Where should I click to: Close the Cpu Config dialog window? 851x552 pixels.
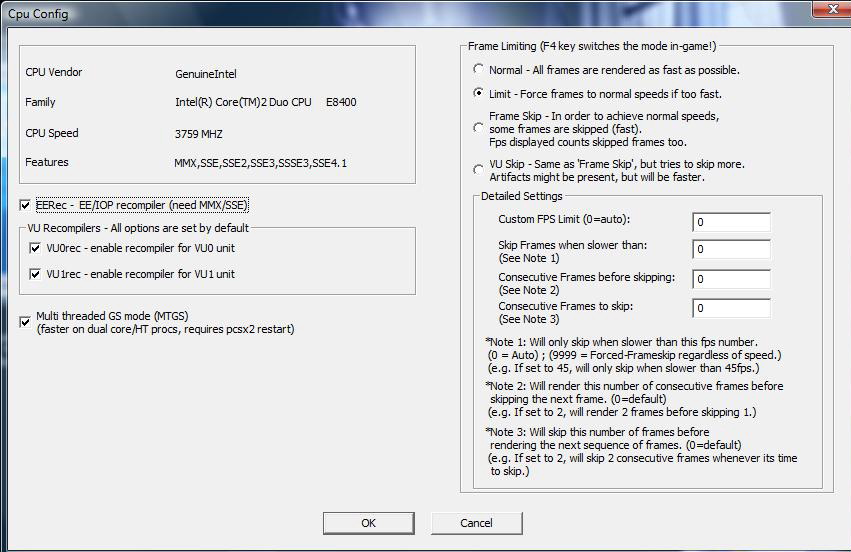tap(832, 9)
